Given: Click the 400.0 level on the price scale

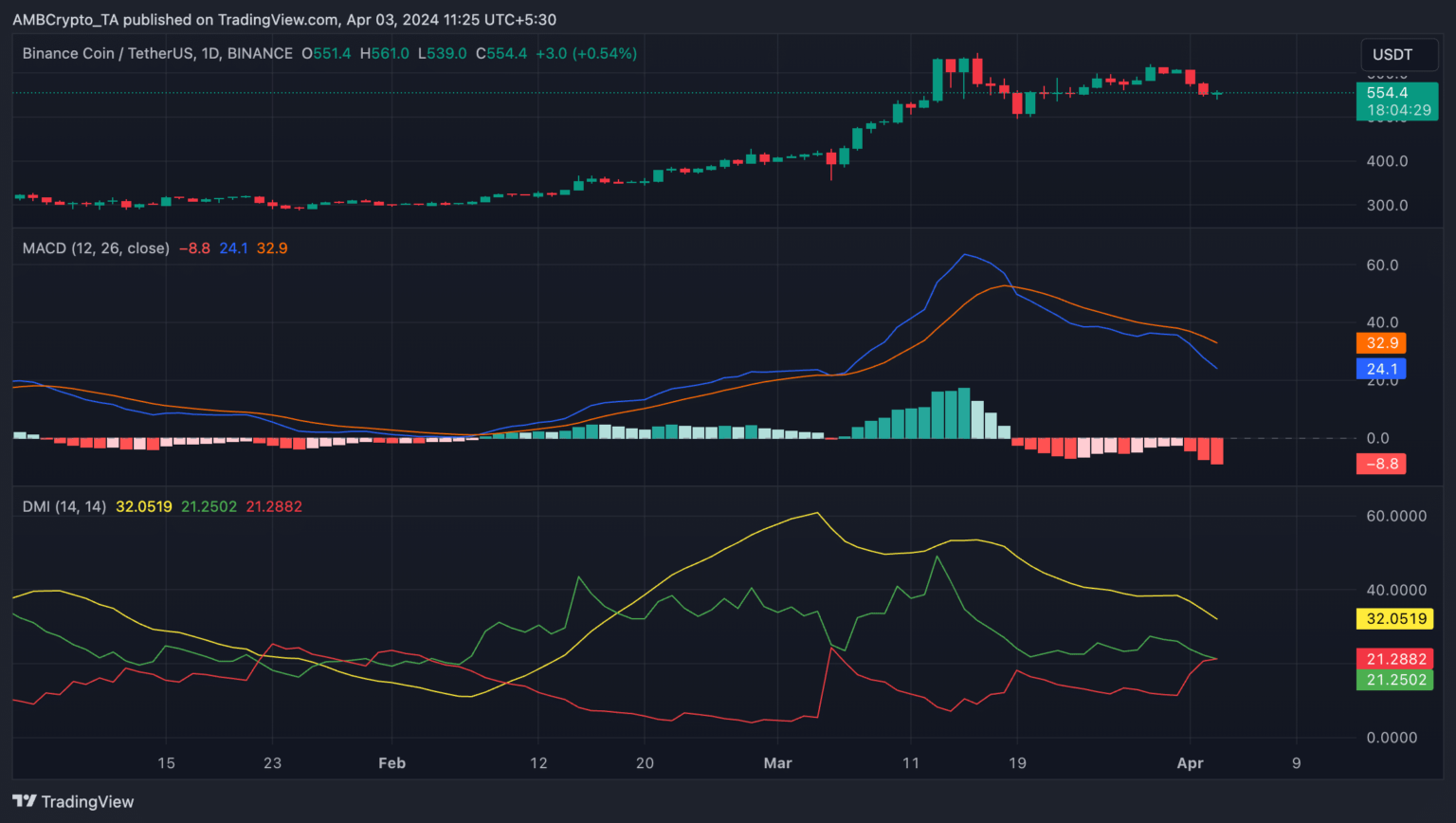Looking at the screenshot, I should 1387,161.
